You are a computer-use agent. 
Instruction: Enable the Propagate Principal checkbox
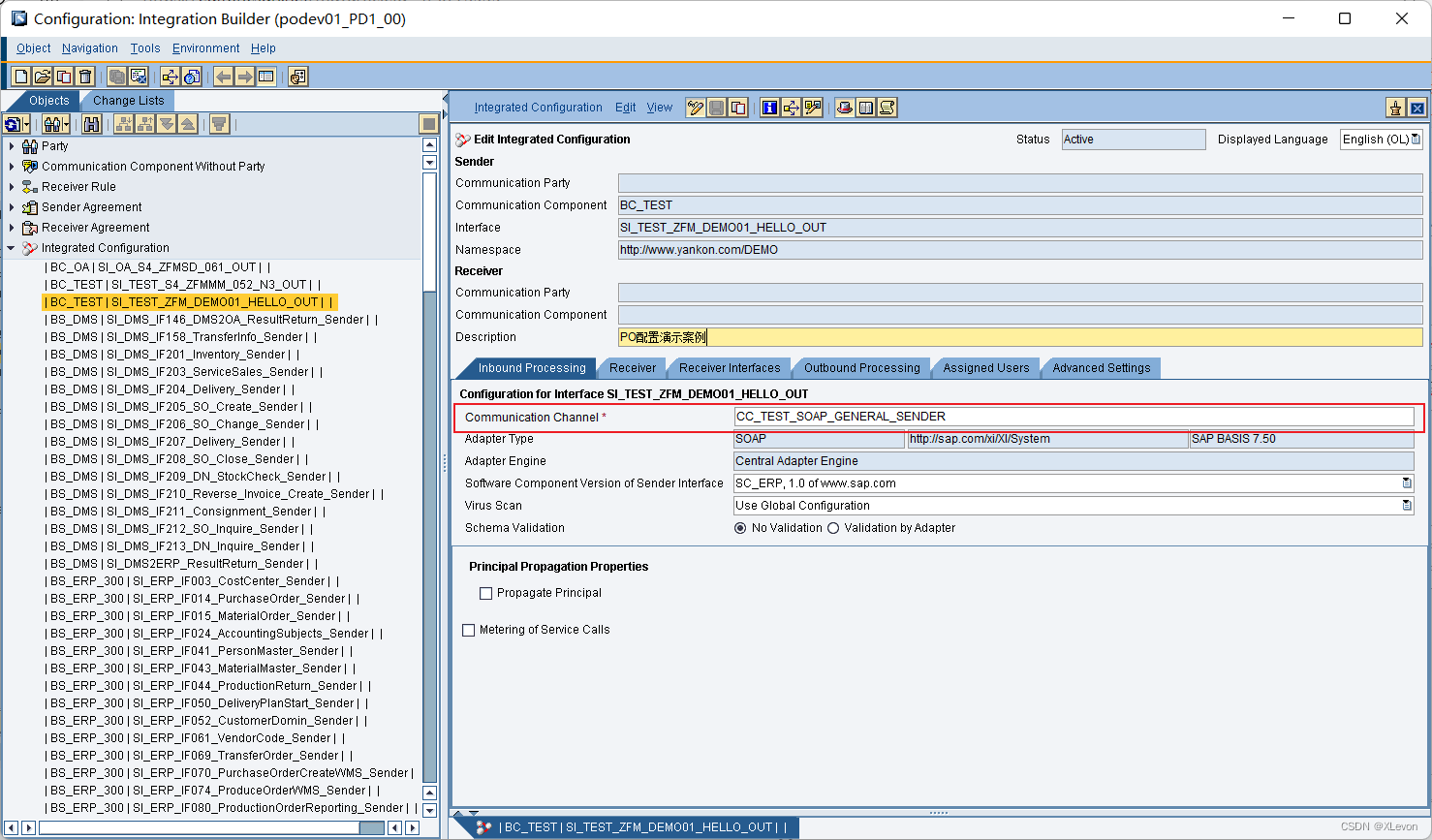(486, 593)
